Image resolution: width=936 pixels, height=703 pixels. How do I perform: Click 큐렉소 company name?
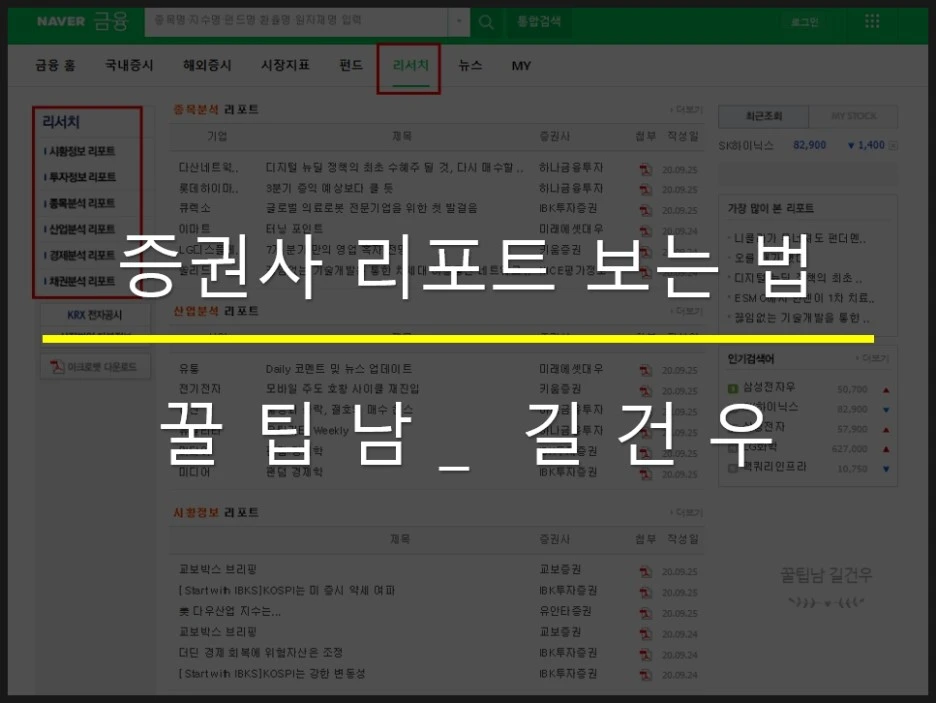coord(195,209)
